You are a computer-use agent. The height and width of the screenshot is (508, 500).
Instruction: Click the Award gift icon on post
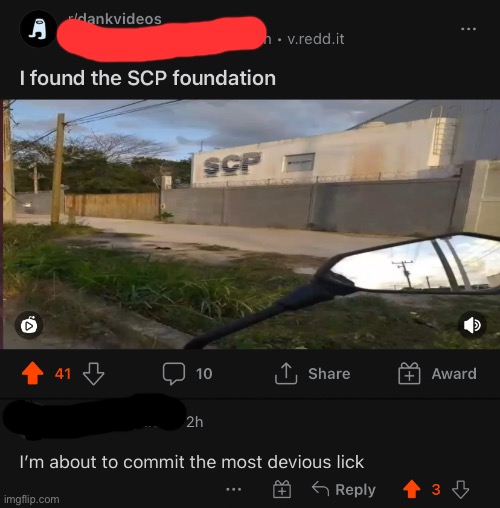409,374
